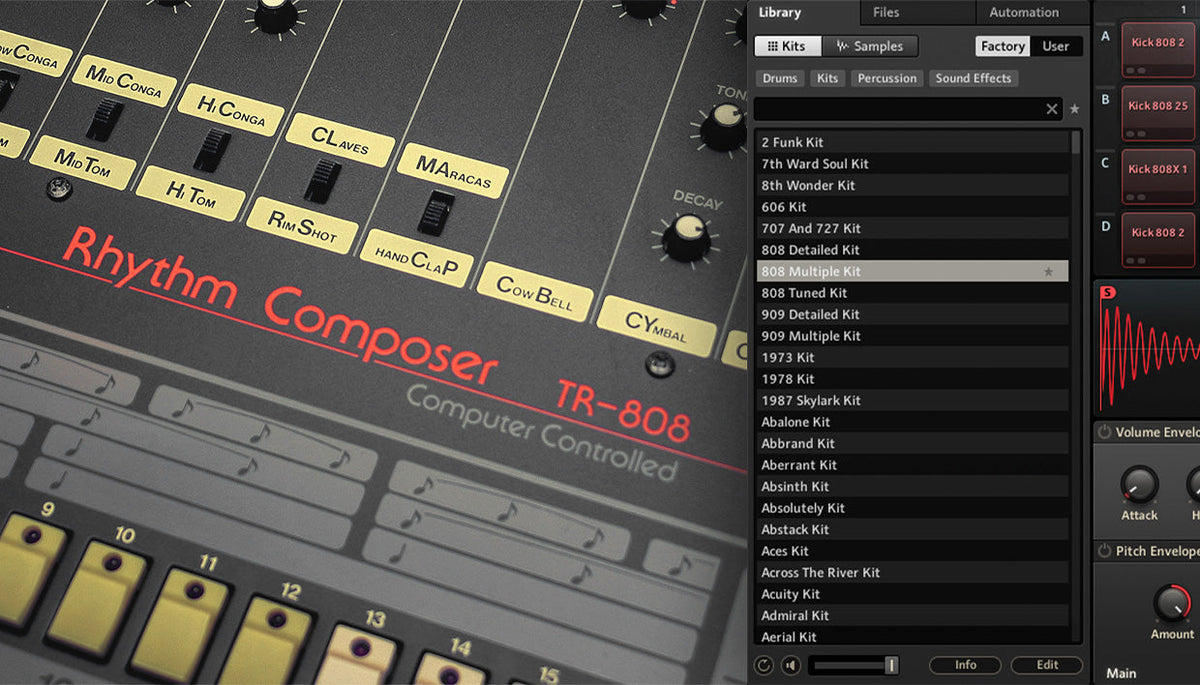1200x685 pixels.
Task: Pick "909 Detailed Kit" from the list
Action: pos(912,314)
